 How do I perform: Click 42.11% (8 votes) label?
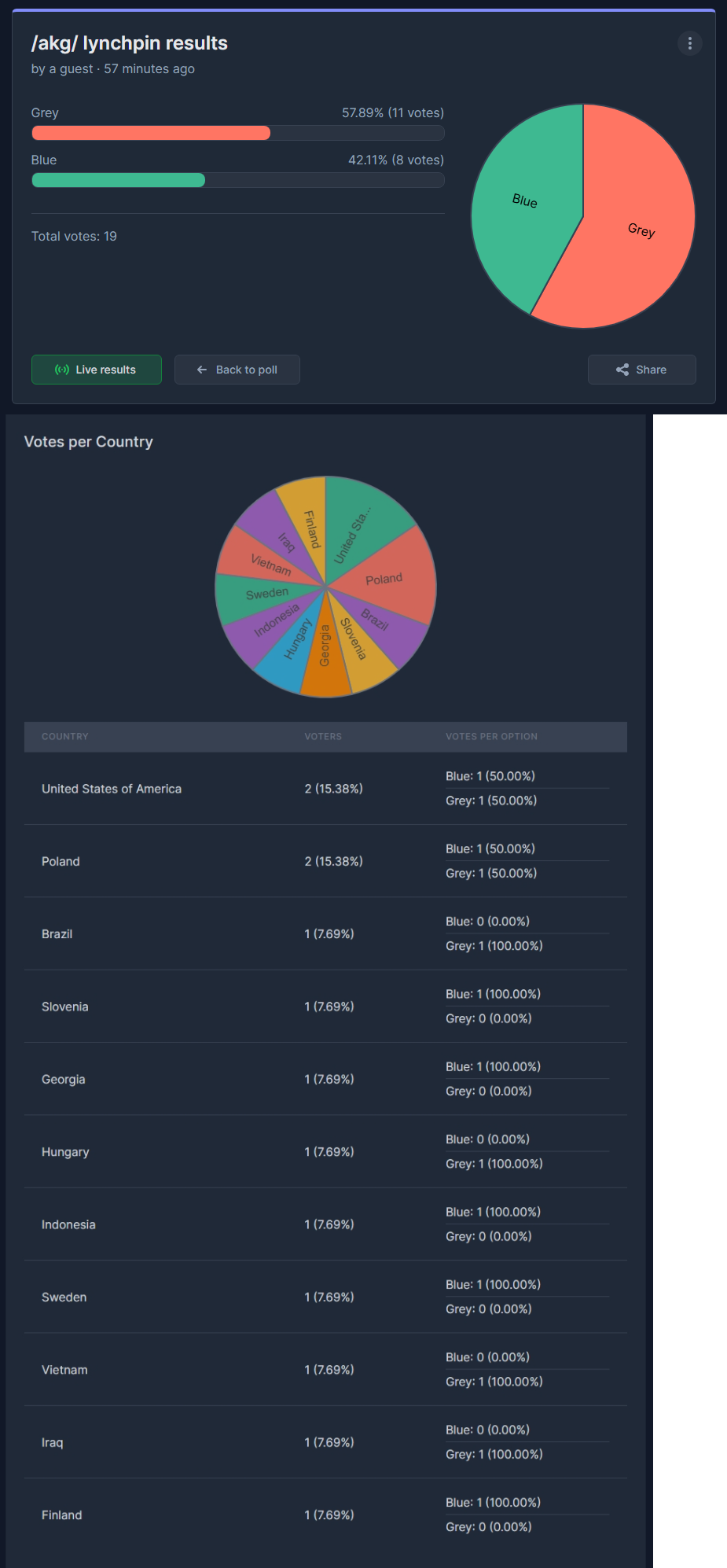pyautogui.click(x=396, y=160)
